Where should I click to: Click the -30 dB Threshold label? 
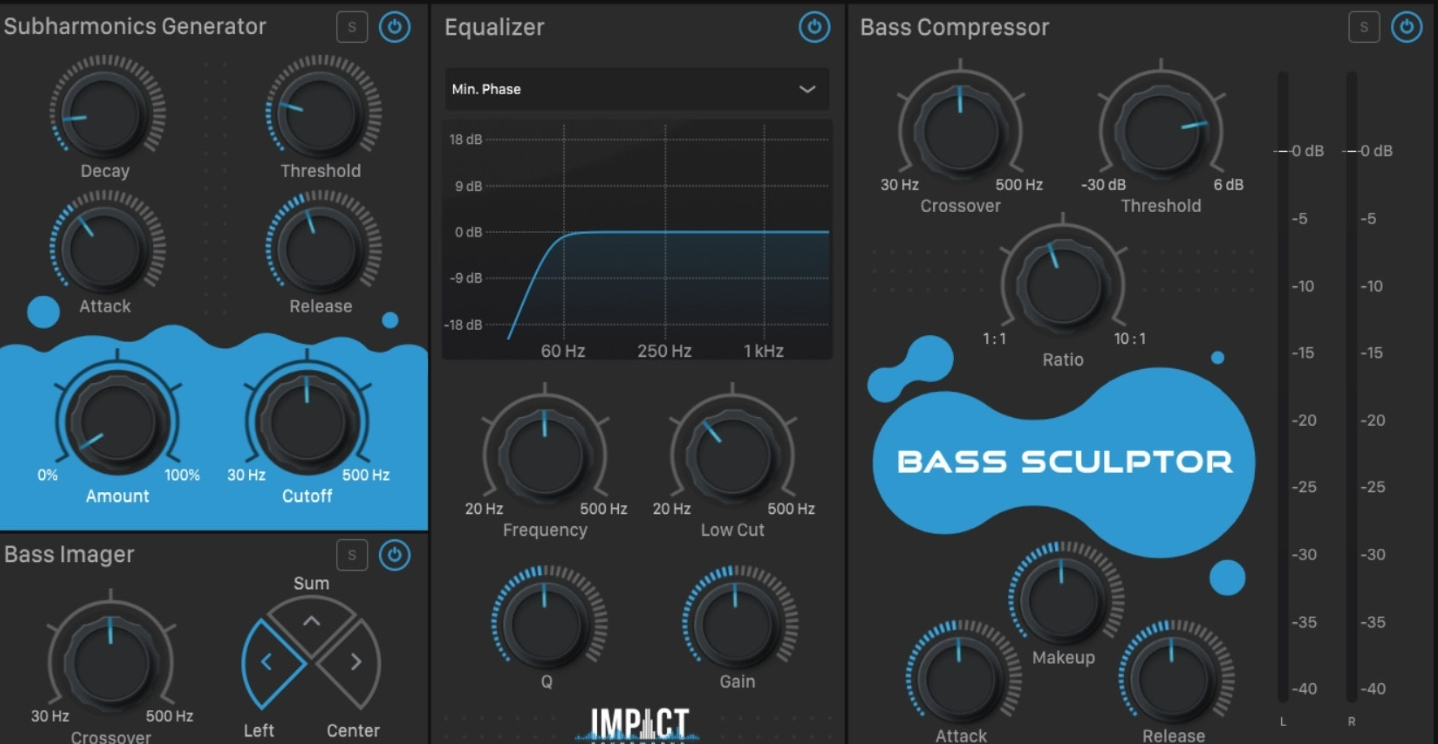(x=1103, y=185)
